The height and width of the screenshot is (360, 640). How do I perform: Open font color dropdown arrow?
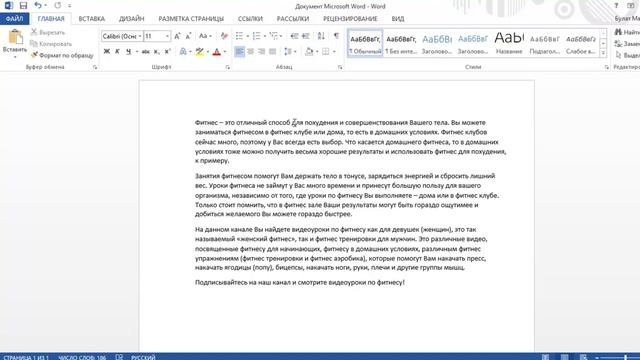[224, 51]
